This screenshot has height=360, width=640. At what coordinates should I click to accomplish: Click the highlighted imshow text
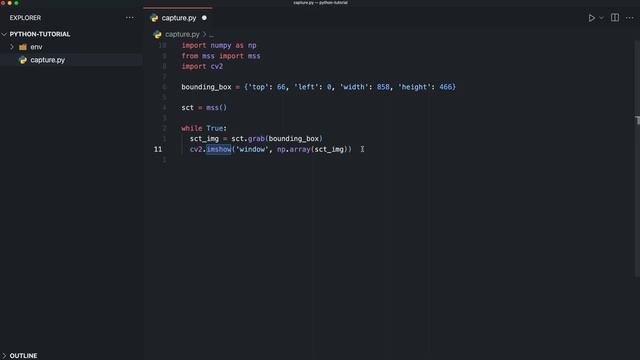[x=219, y=149]
